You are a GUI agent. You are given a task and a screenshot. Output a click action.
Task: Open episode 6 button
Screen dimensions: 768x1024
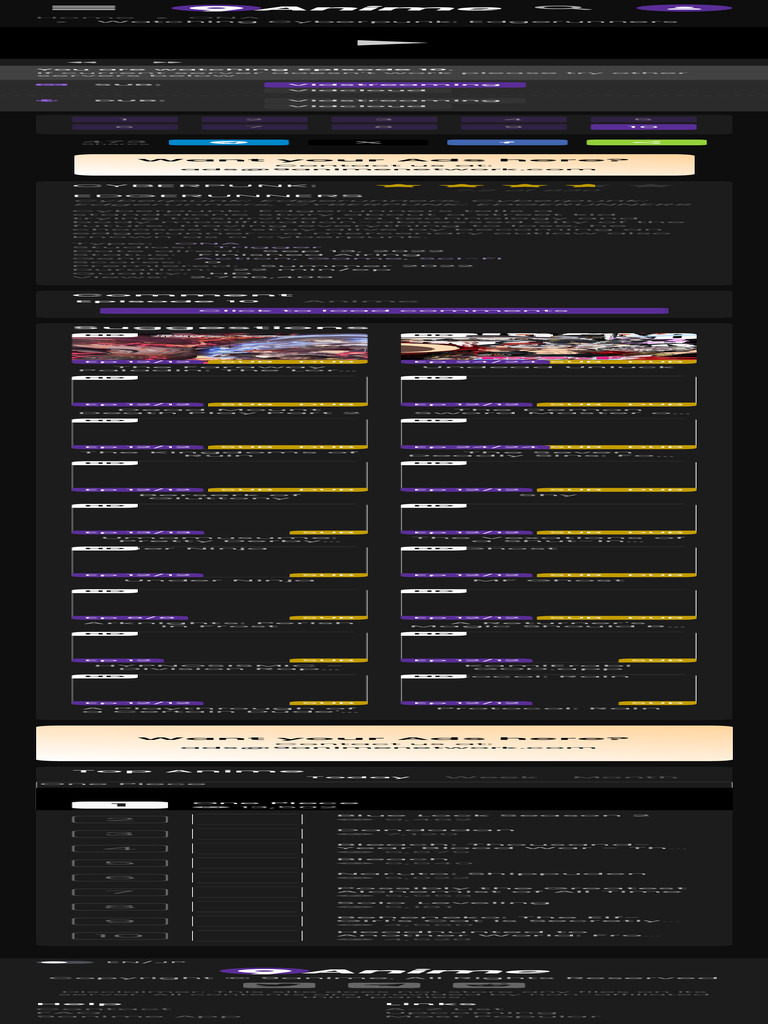(x=125, y=127)
